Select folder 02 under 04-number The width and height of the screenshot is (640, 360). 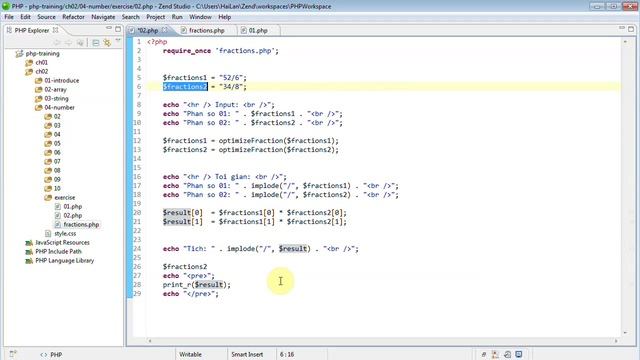[57, 116]
